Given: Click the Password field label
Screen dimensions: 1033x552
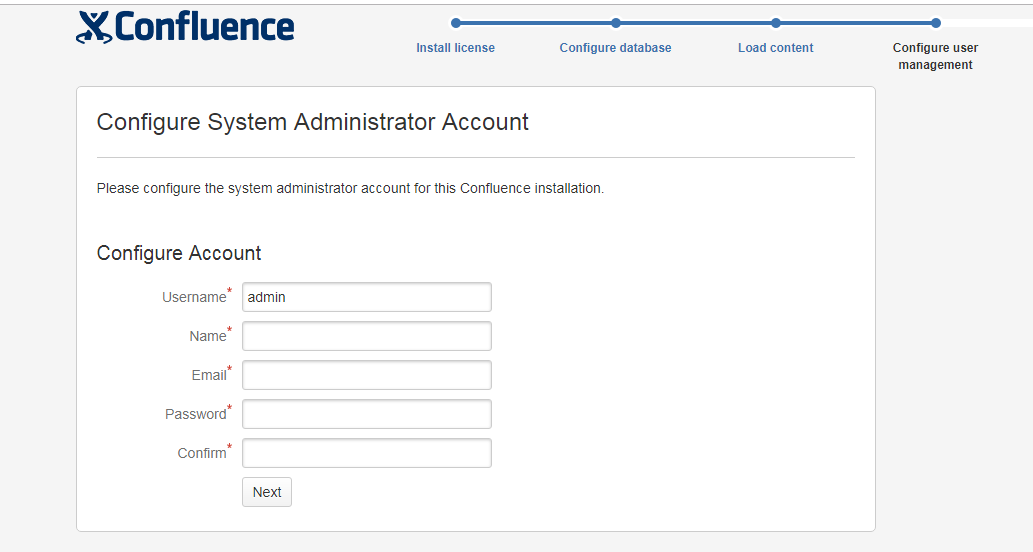Looking at the screenshot, I should coord(196,414).
